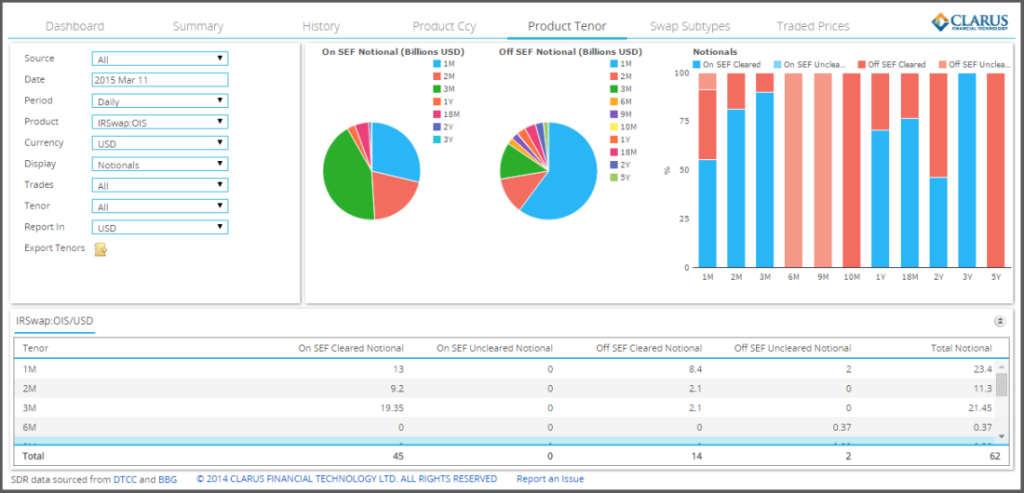Click the Export Tenors icon
The image size is (1024, 493).
(100, 249)
